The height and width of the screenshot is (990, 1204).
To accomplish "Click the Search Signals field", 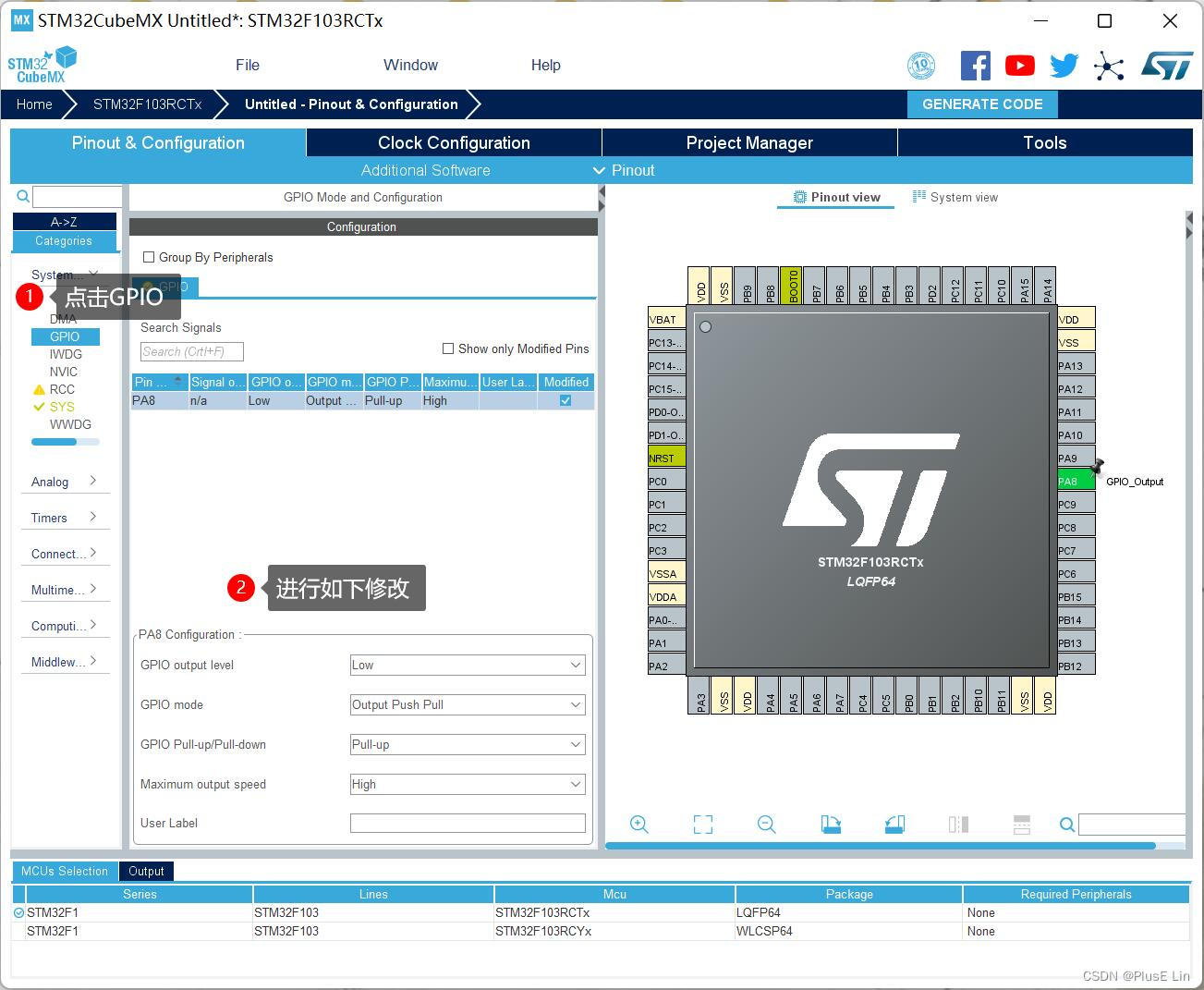I will tap(192, 351).
